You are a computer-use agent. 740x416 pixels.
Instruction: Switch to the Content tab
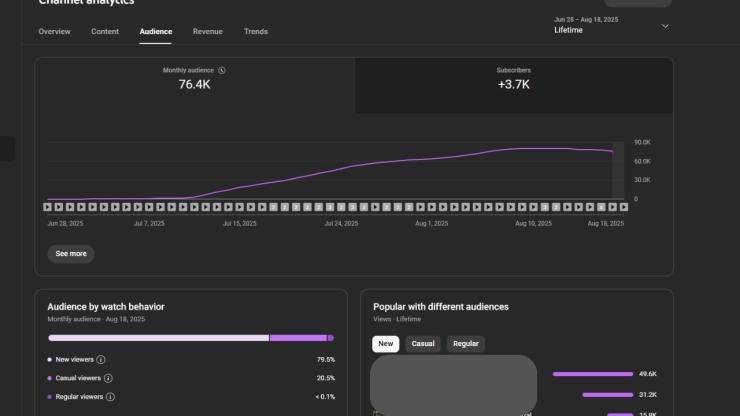click(x=105, y=32)
